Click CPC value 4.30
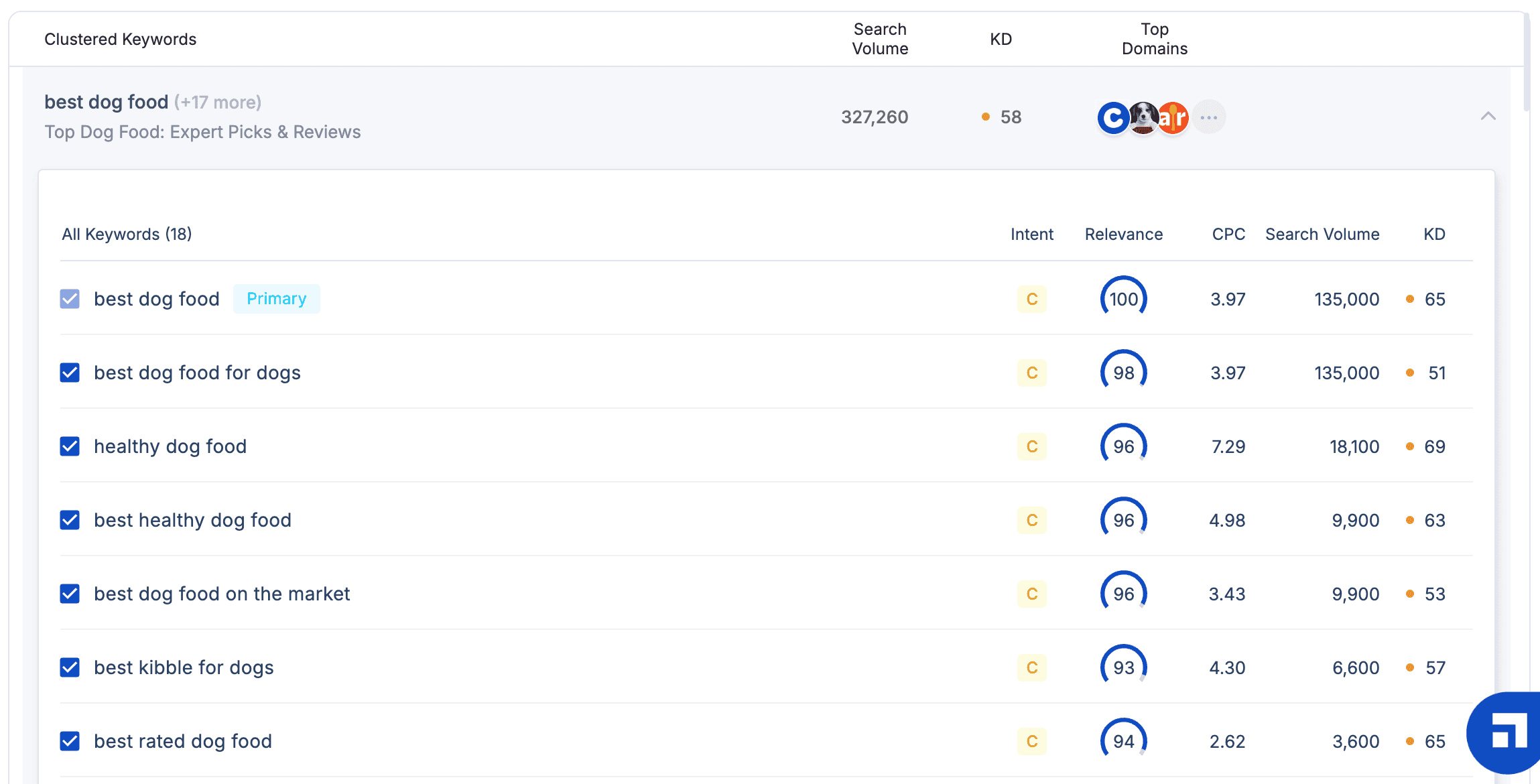Image resolution: width=1540 pixels, height=784 pixels. point(1227,668)
